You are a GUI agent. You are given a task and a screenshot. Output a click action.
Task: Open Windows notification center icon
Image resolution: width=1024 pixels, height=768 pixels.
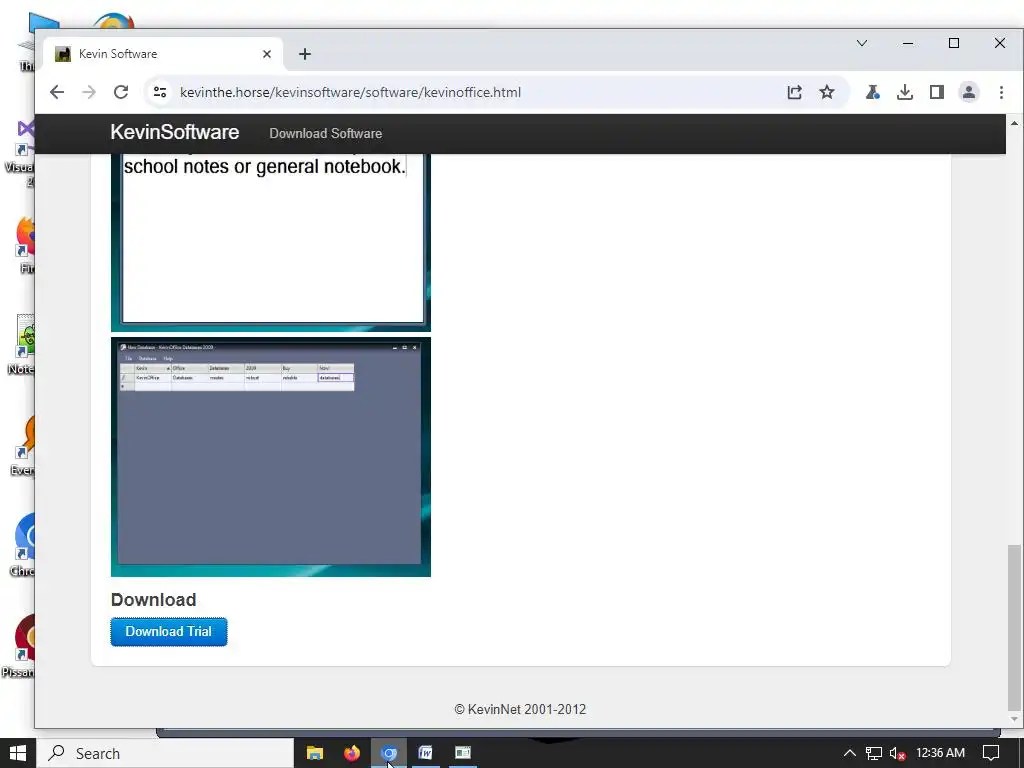(x=991, y=753)
